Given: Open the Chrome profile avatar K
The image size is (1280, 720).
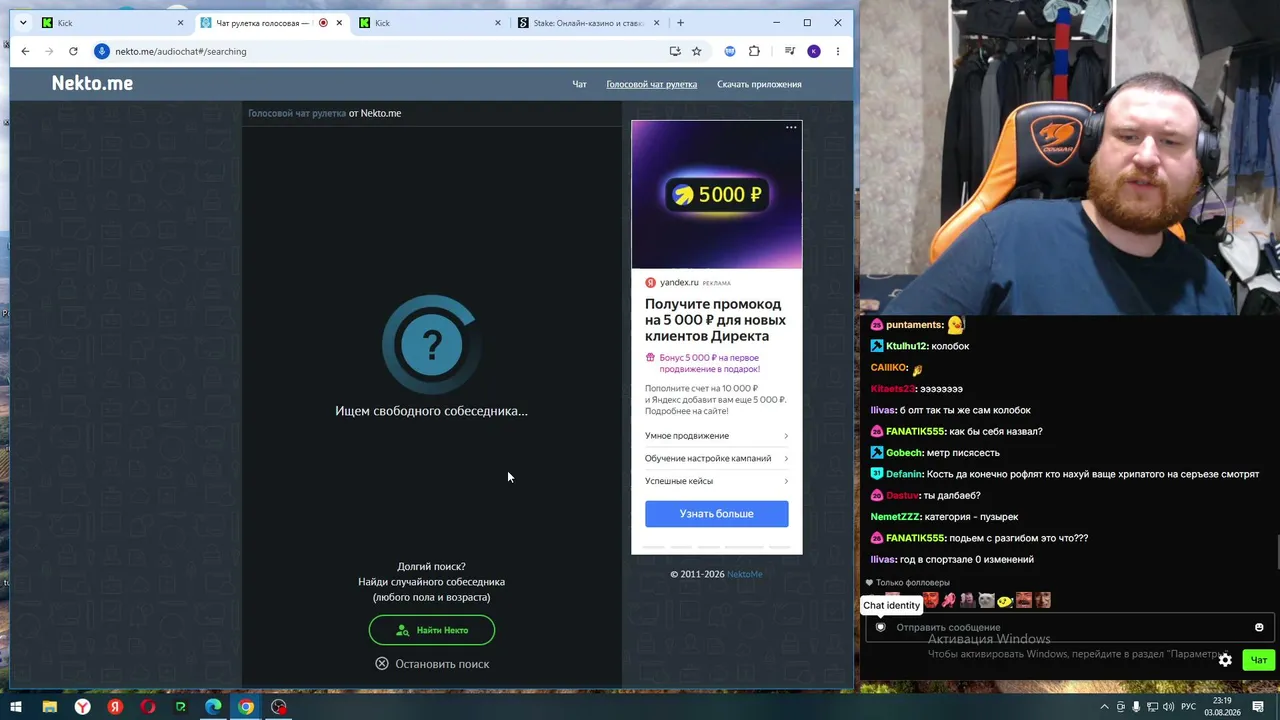Looking at the screenshot, I should (x=814, y=51).
